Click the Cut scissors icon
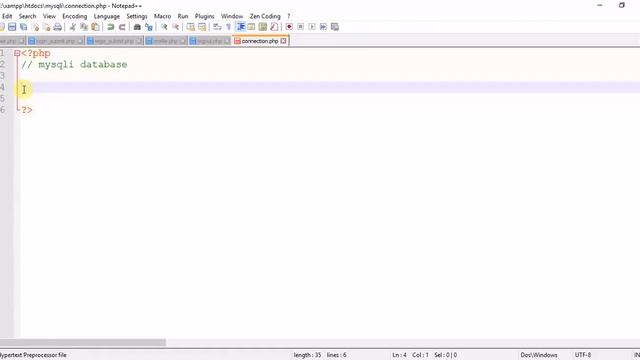Image resolution: width=640 pixels, height=360 pixels. (73, 27)
